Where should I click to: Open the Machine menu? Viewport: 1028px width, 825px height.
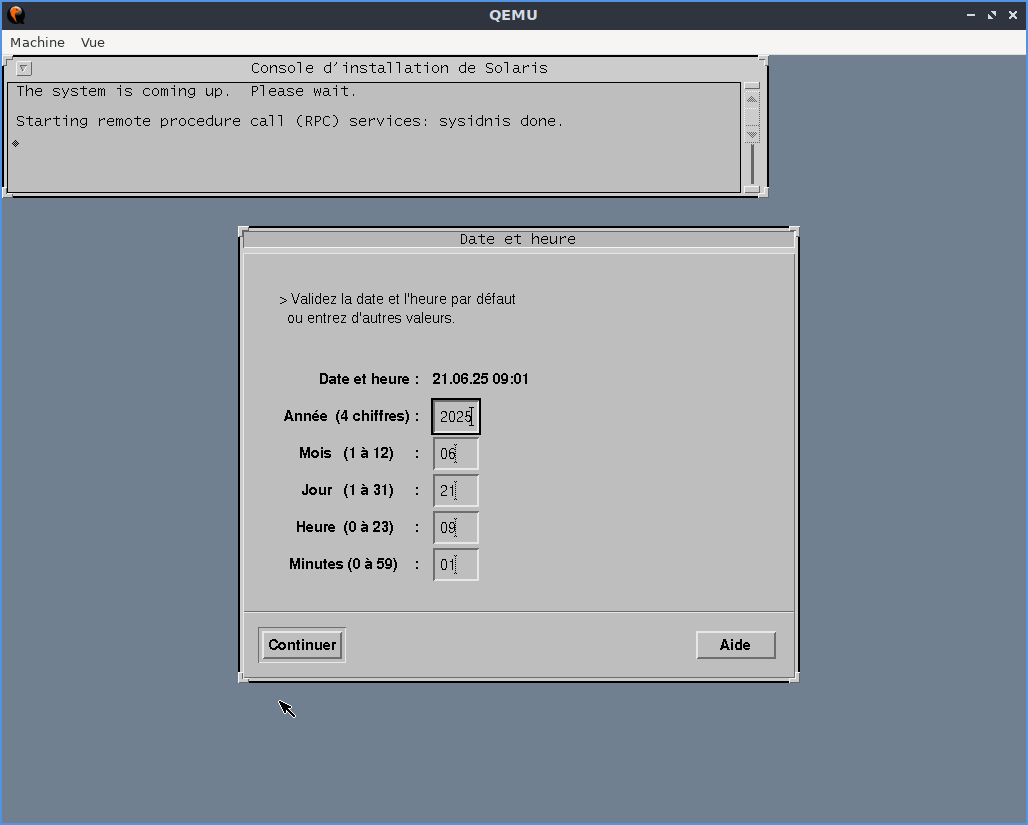37,43
